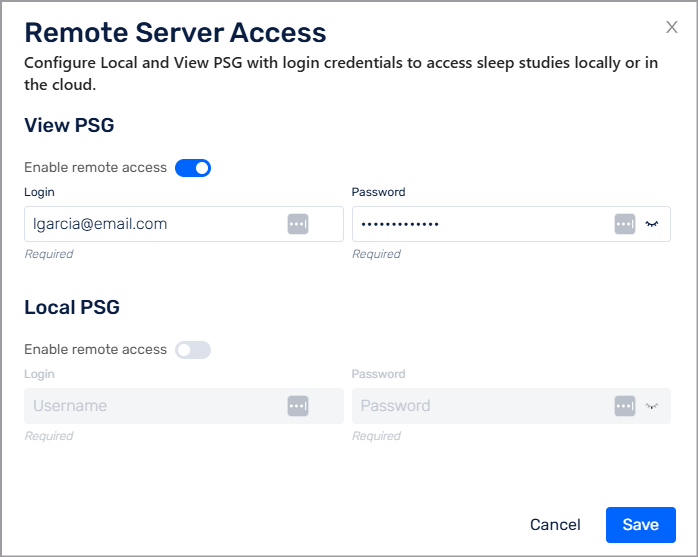Click the Local PSG Password field
The width and height of the screenshot is (698, 557).
pos(511,406)
